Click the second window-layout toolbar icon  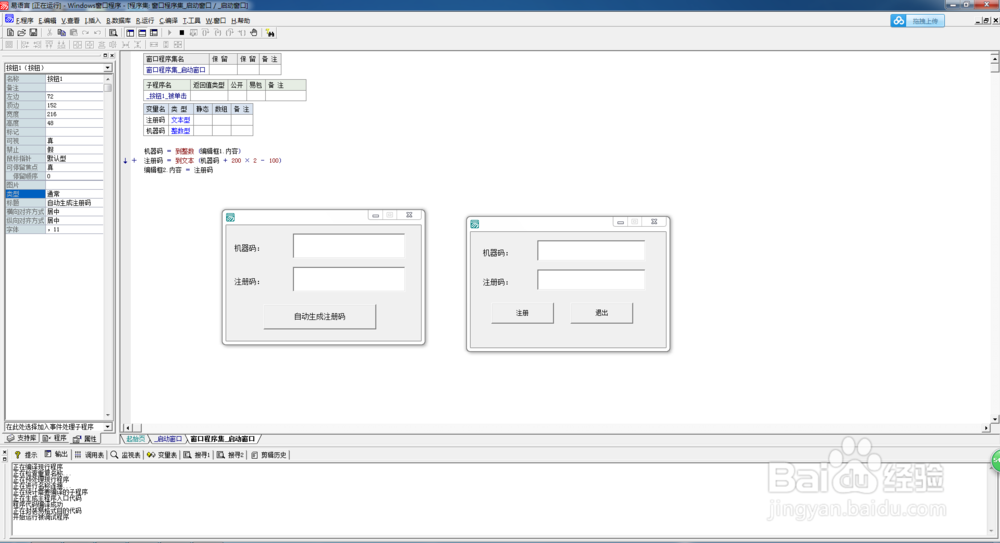(x=142, y=33)
